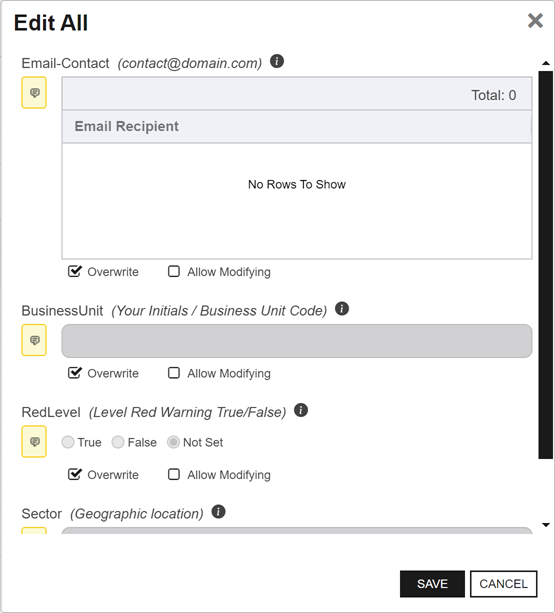Click the scrollbar down arrow
The width and height of the screenshot is (555, 613).
coord(546,525)
